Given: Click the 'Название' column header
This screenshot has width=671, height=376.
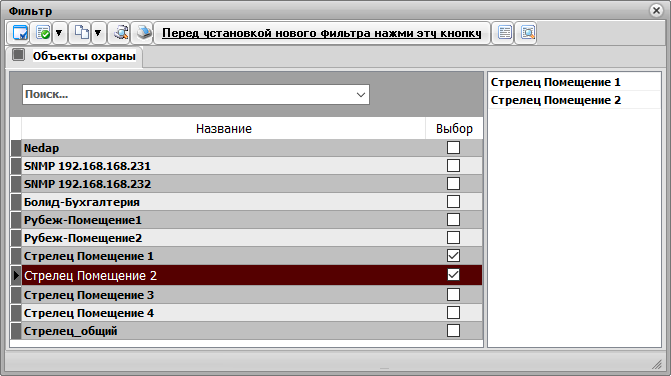Looking at the screenshot, I should (224, 129).
